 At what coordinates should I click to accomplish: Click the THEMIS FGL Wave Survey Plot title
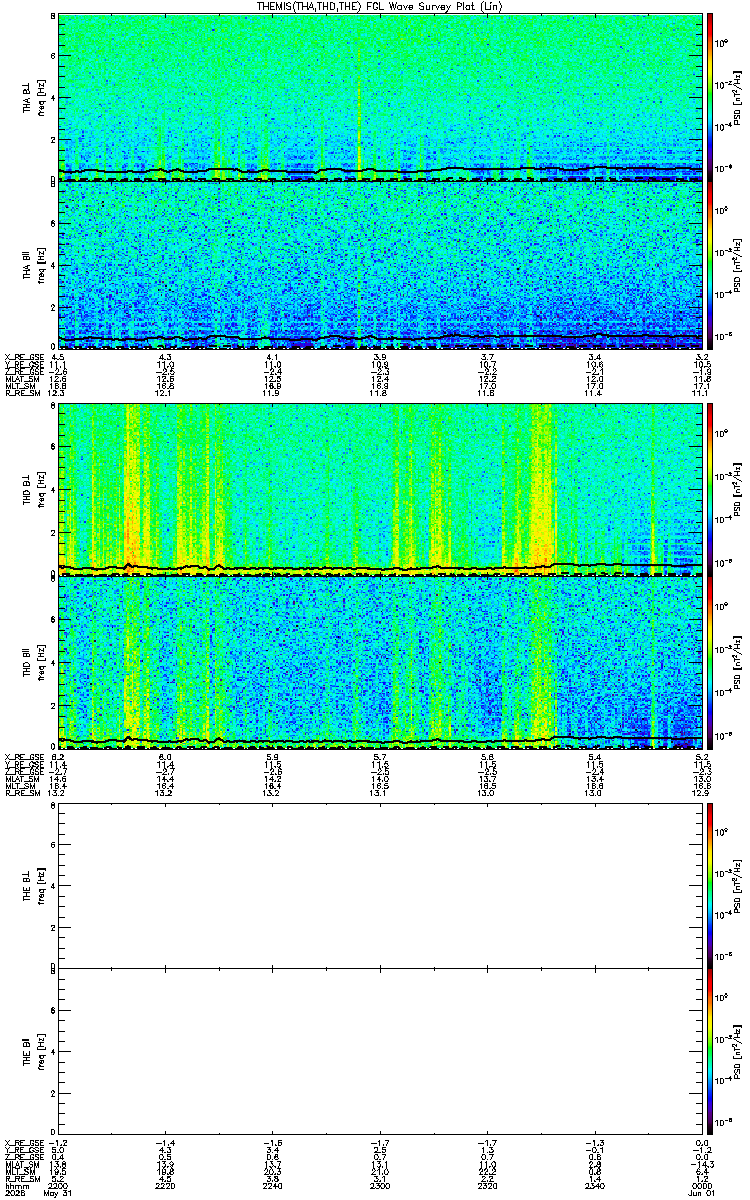[x=376, y=6]
